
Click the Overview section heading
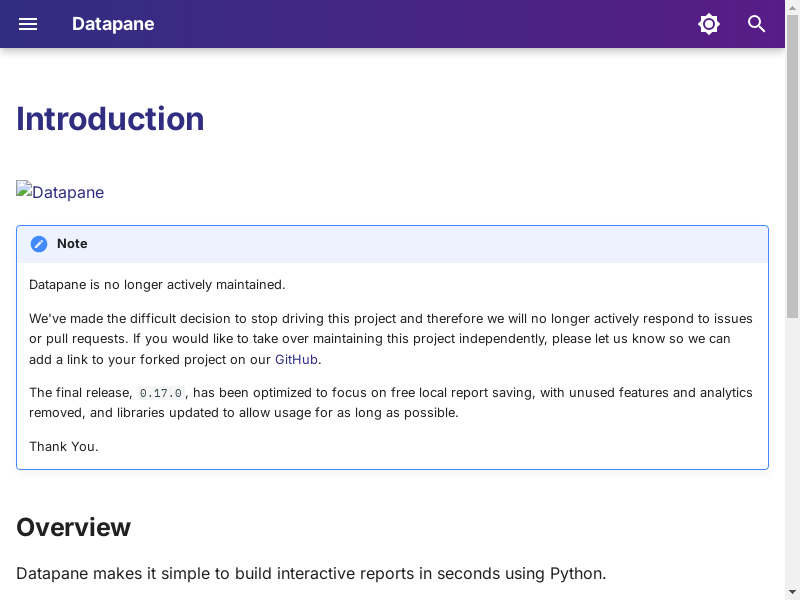pyautogui.click(x=73, y=527)
